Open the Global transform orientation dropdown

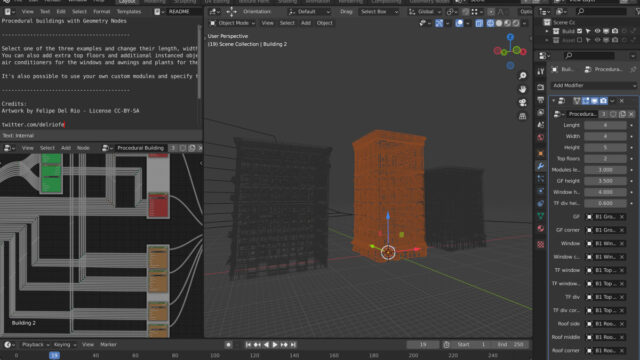click(425, 12)
